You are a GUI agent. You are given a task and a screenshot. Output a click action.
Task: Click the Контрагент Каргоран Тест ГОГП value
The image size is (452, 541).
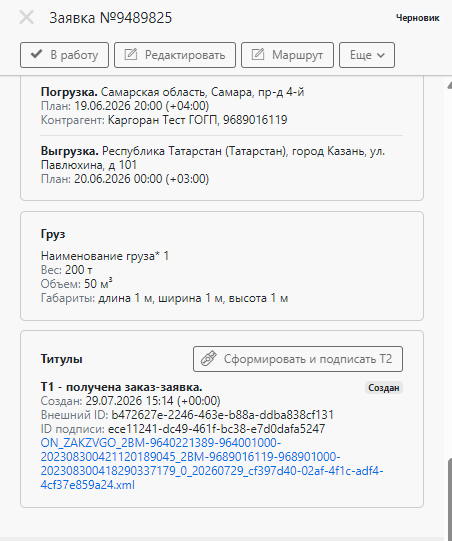click(197, 120)
